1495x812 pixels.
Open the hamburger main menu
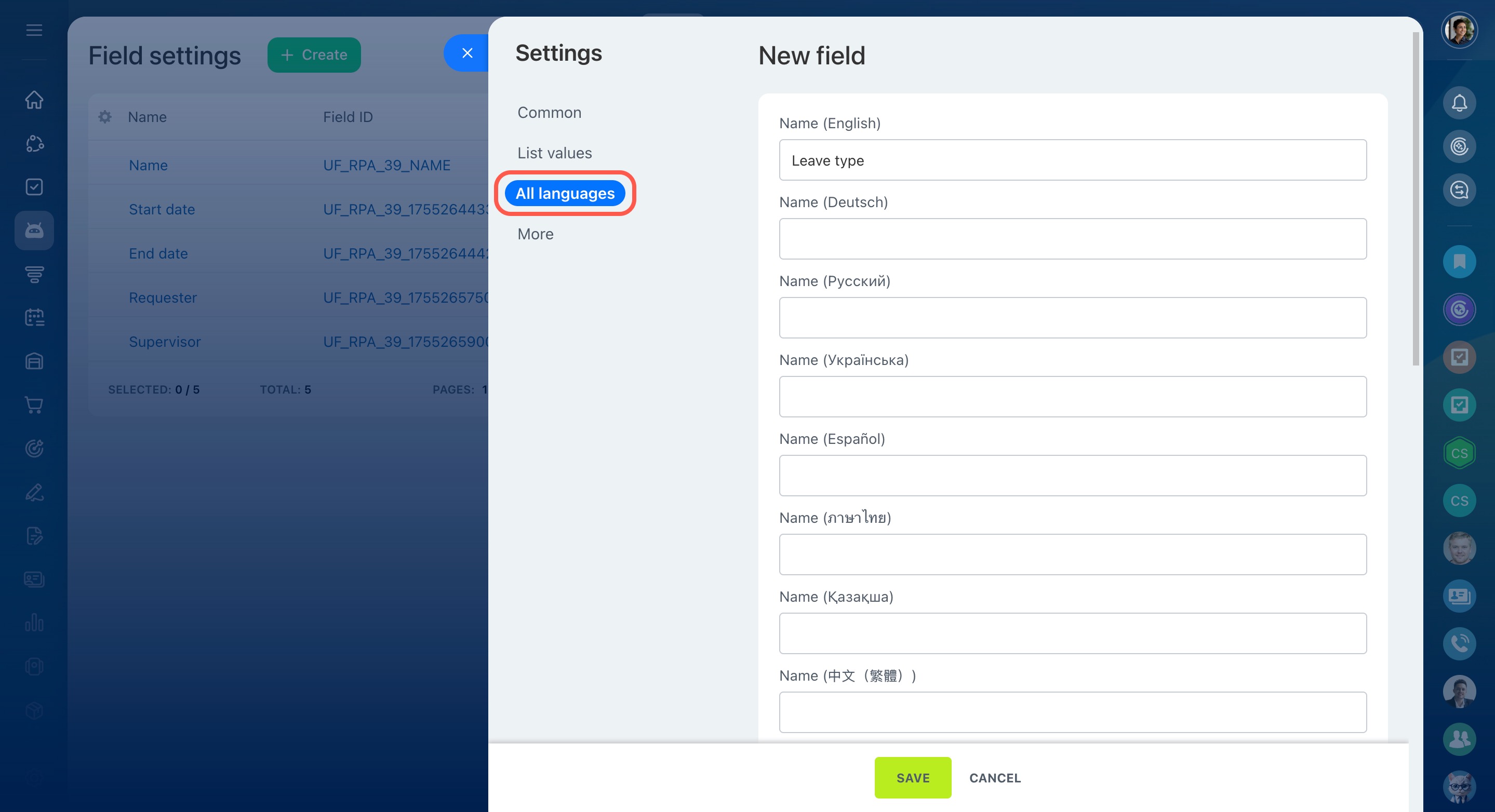click(34, 30)
